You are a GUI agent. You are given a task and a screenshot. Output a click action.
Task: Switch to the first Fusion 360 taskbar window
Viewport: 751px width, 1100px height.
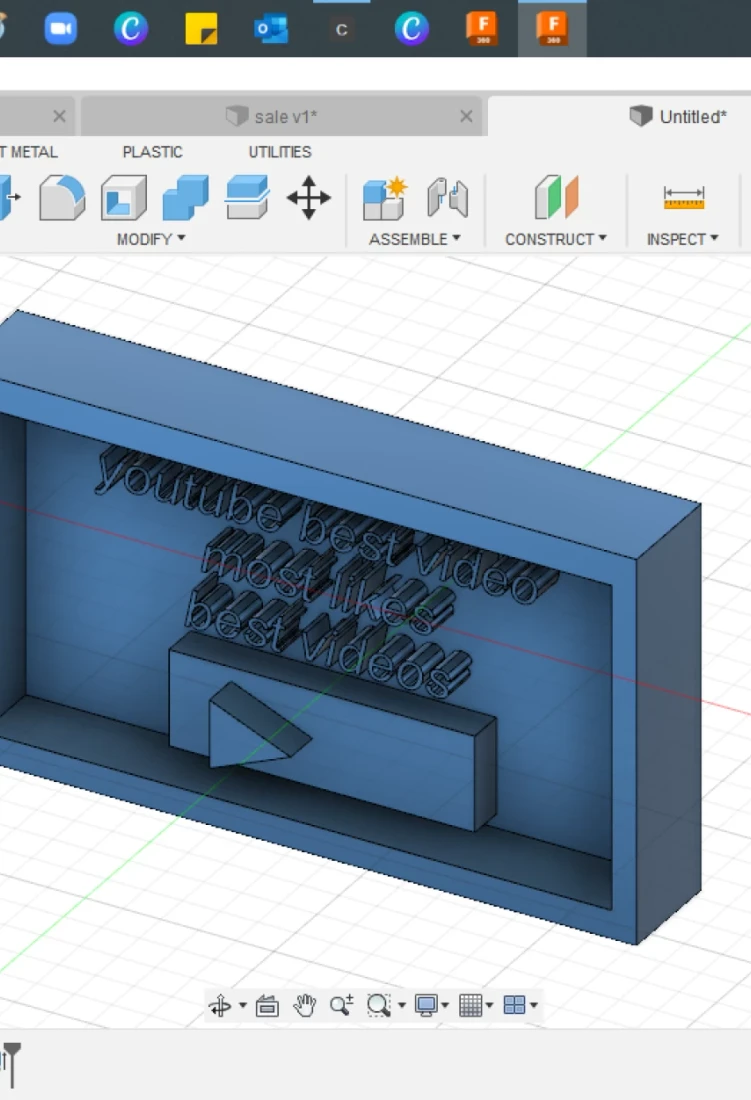pyautogui.click(x=482, y=29)
